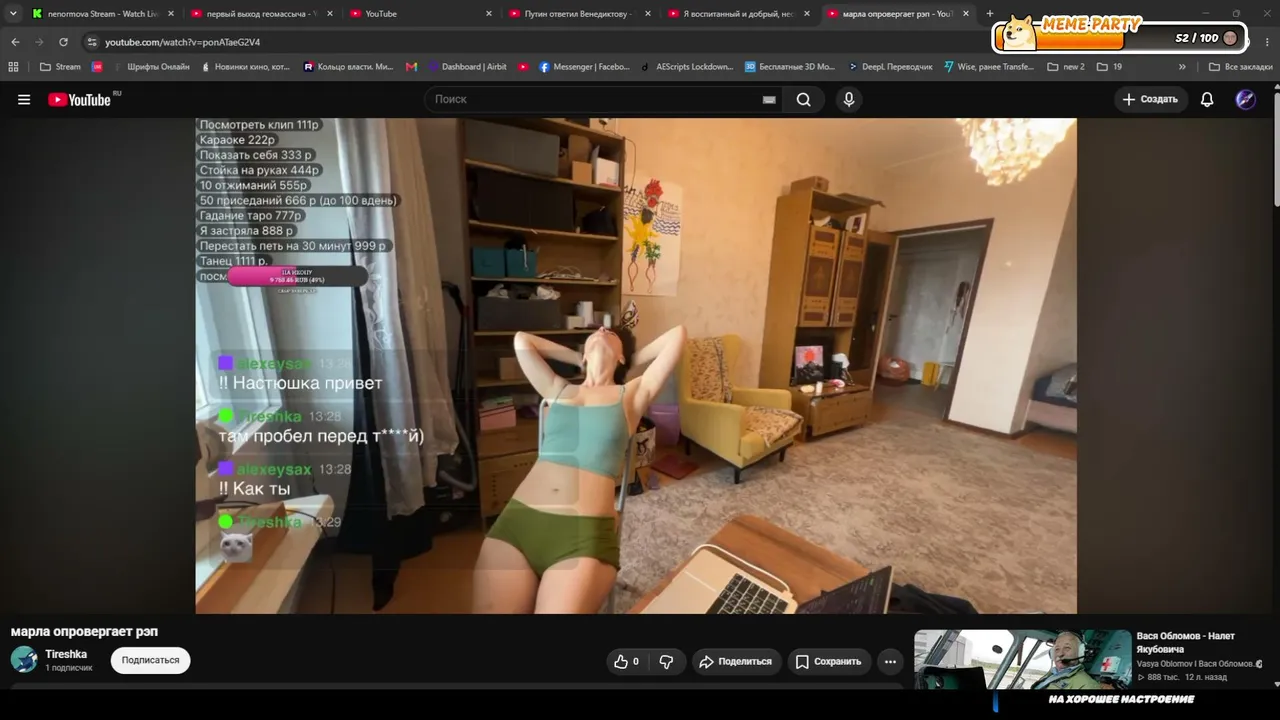Close the 'марла опровергает рэп' tab
The height and width of the screenshot is (720, 1280).
tap(966, 14)
